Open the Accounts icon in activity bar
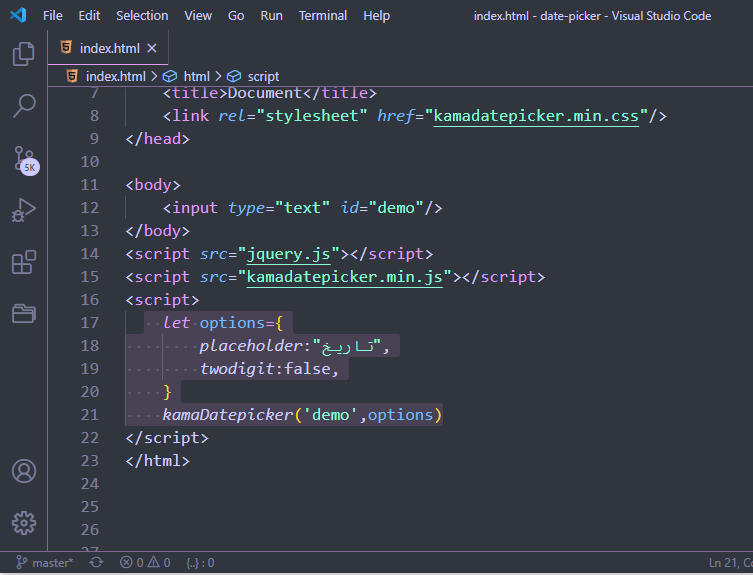This screenshot has width=753, height=575. pos(24,471)
